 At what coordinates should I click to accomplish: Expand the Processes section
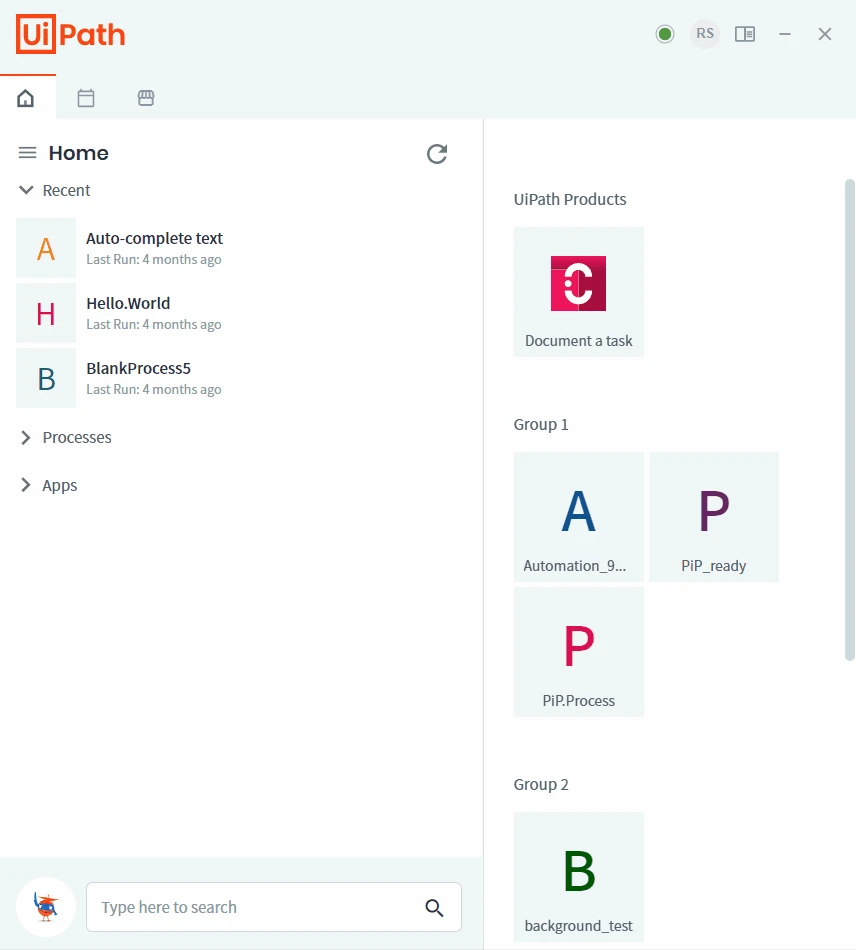tap(25, 437)
